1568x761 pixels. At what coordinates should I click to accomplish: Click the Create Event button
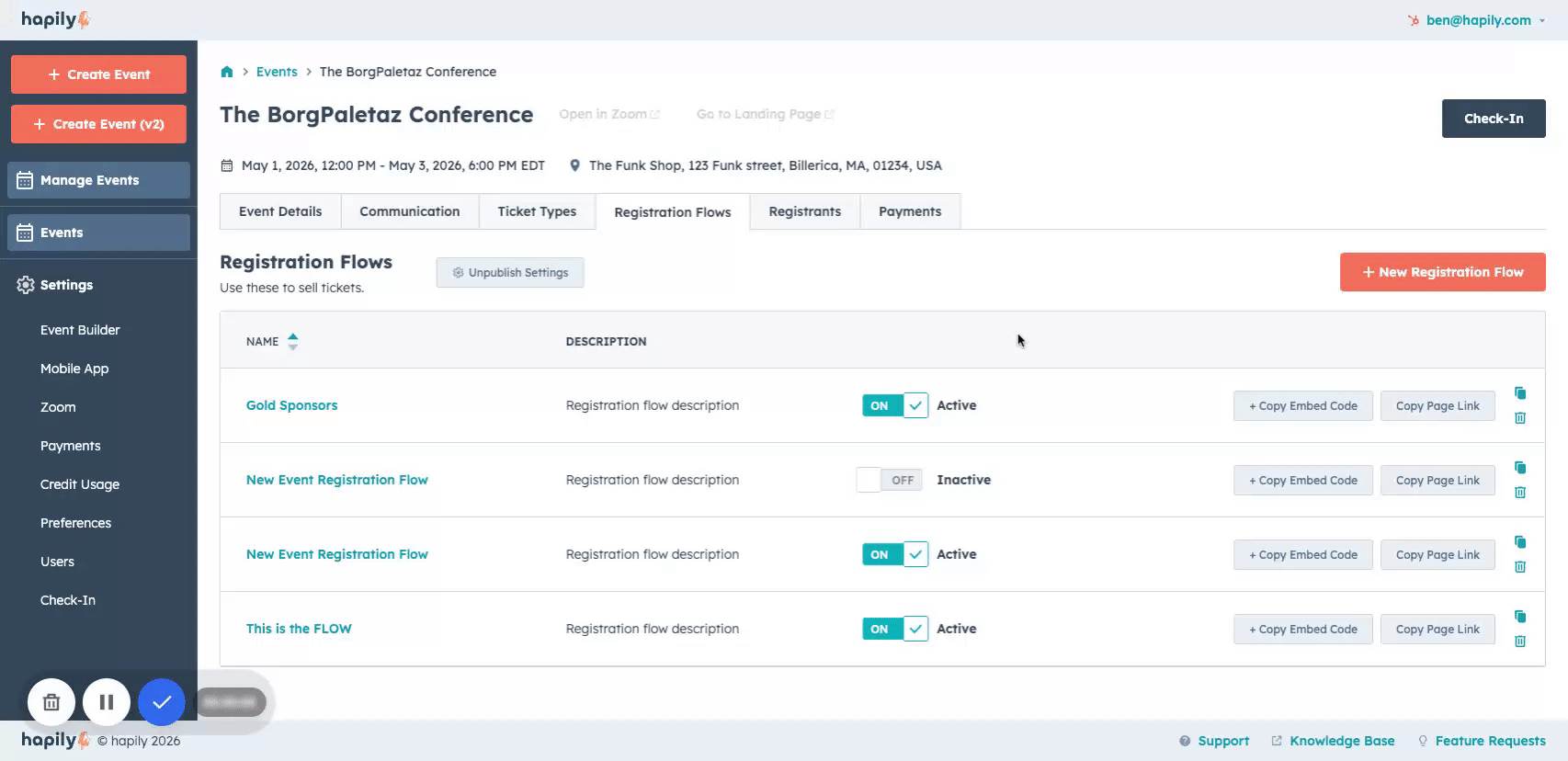tap(98, 74)
